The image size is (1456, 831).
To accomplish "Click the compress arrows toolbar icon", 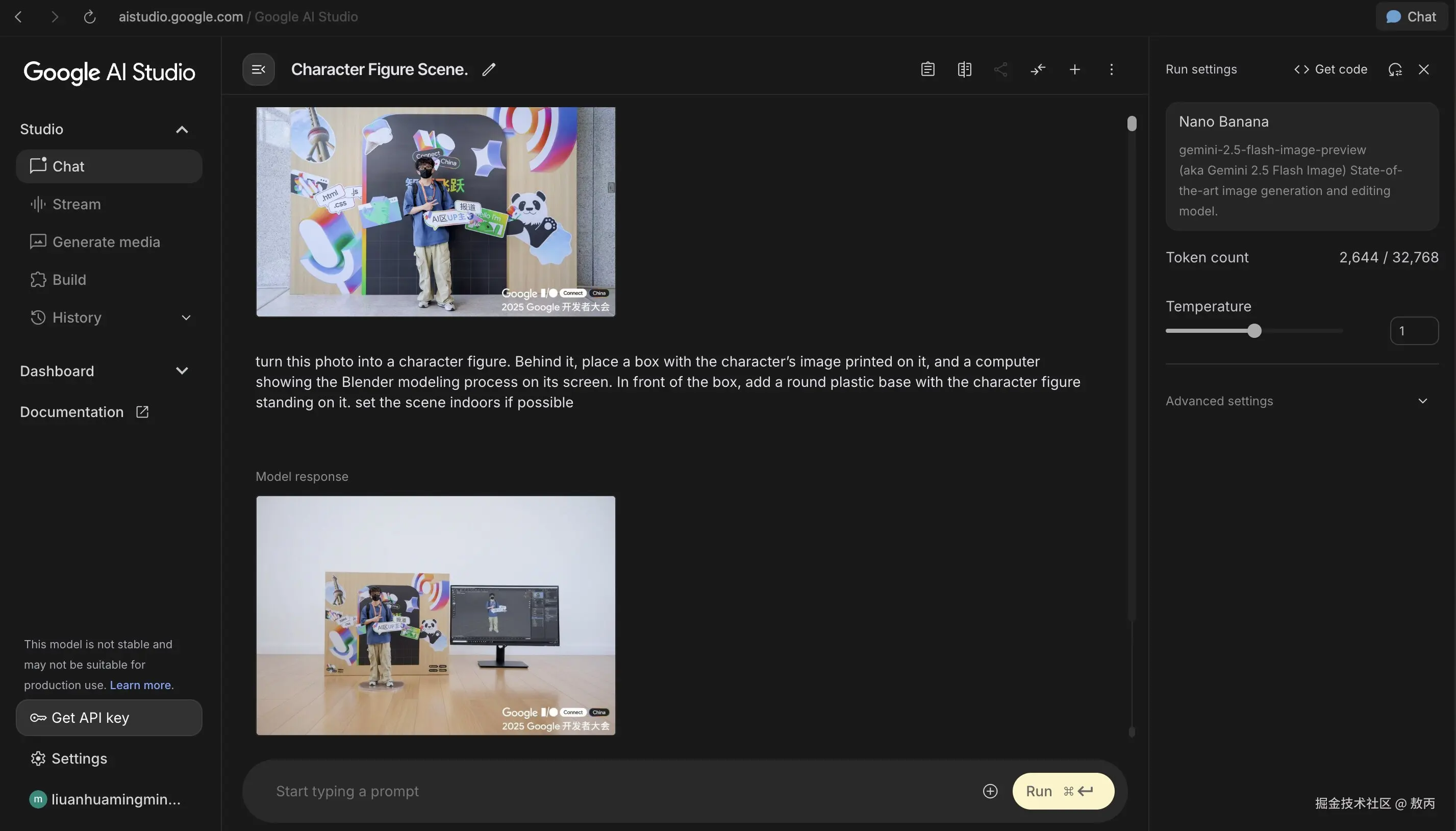I will [x=1038, y=69].
